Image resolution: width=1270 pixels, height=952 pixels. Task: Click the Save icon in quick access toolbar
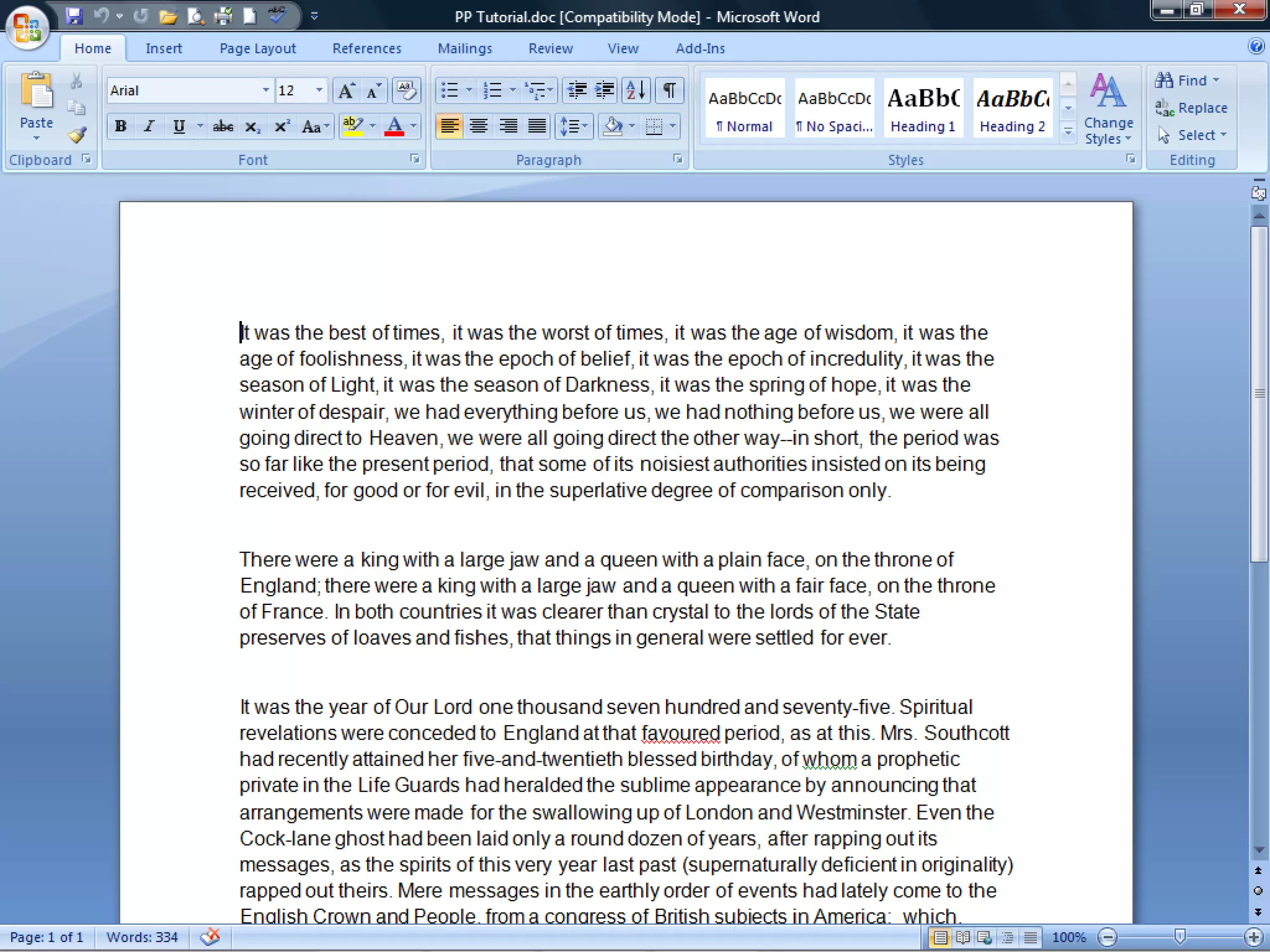coord(74,16)
